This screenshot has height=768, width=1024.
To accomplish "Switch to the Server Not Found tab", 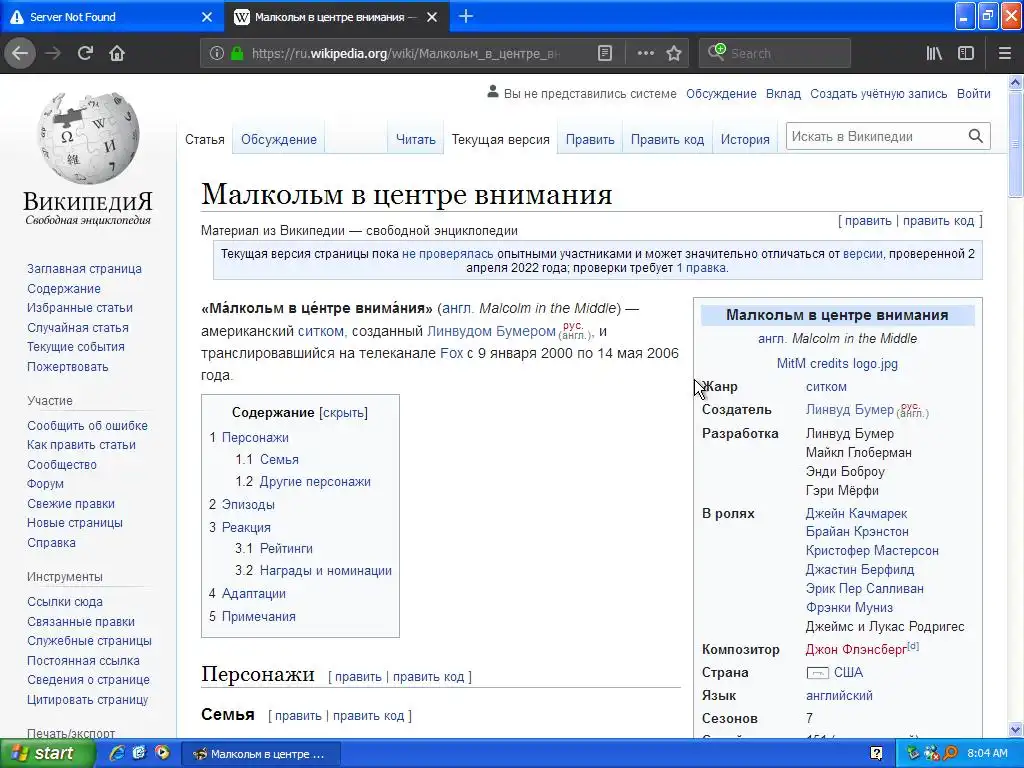I will (x=111, y=17).
